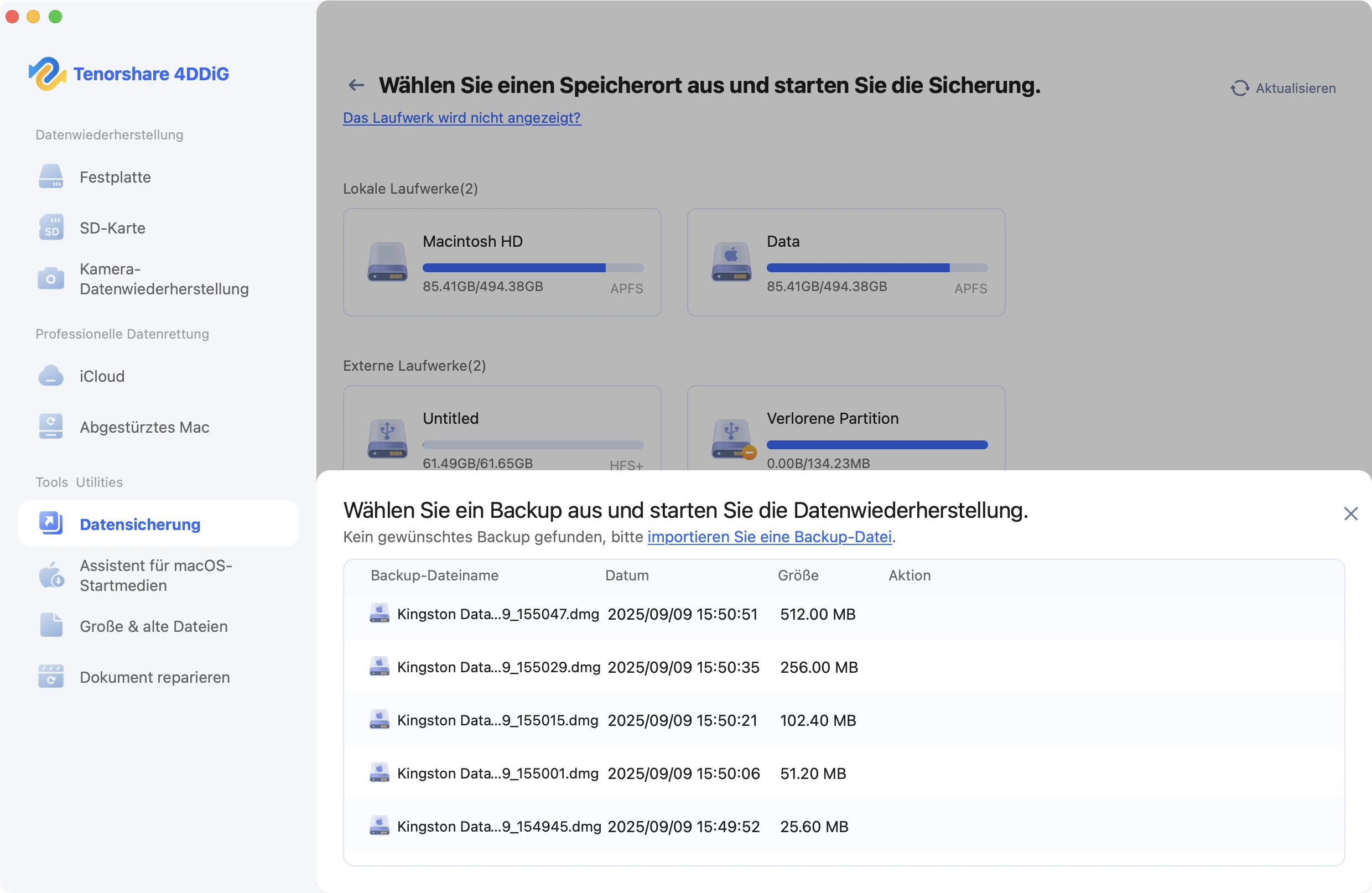Screen dimensions: 1372x893
Task: Click the Verlorene Partition usage bar
Action: pos(877,444)
